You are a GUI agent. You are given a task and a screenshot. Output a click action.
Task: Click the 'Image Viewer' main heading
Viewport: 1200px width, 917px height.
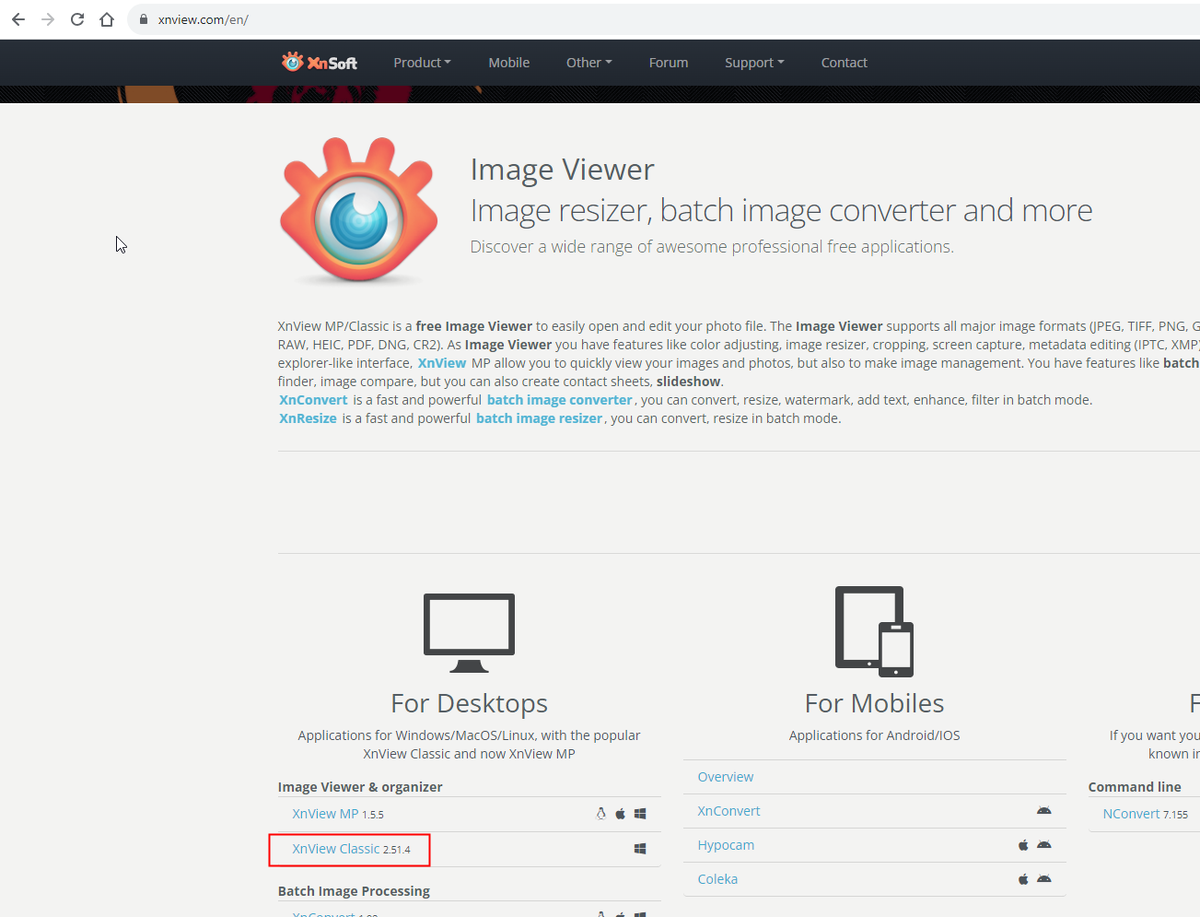coord(562,169)
